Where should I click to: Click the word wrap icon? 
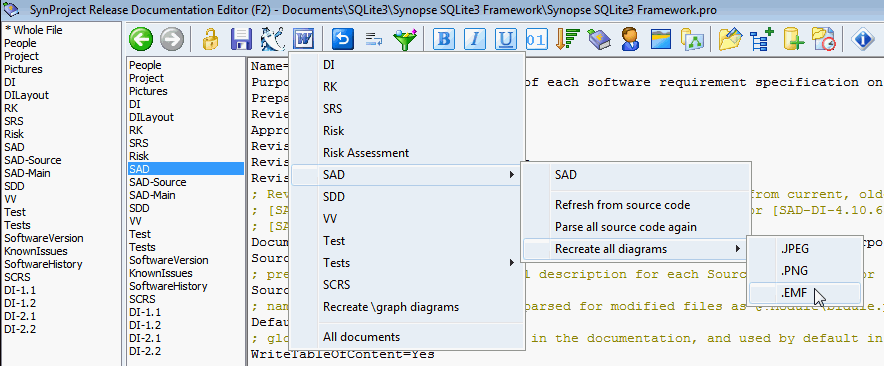(374, 39)
